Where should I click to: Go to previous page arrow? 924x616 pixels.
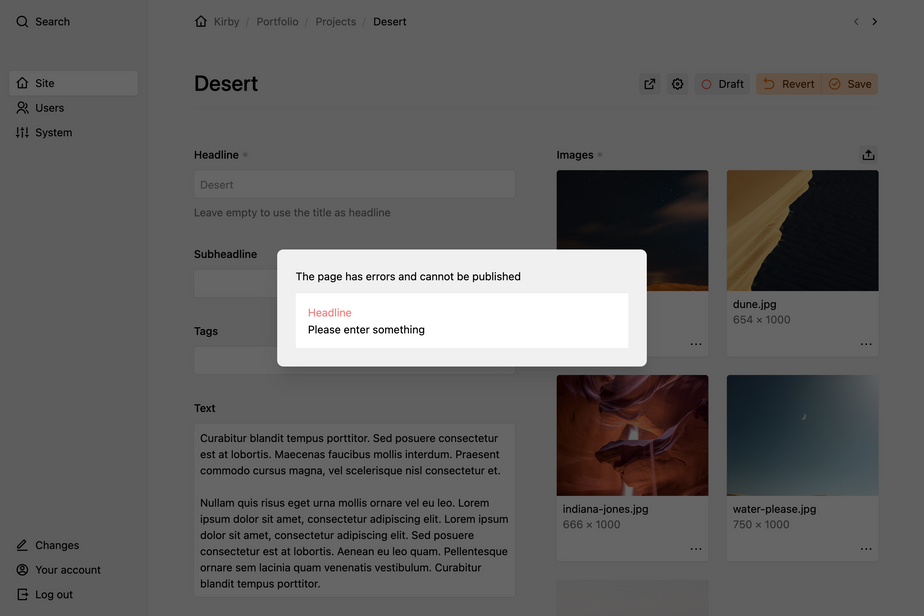tap(856, 21)
